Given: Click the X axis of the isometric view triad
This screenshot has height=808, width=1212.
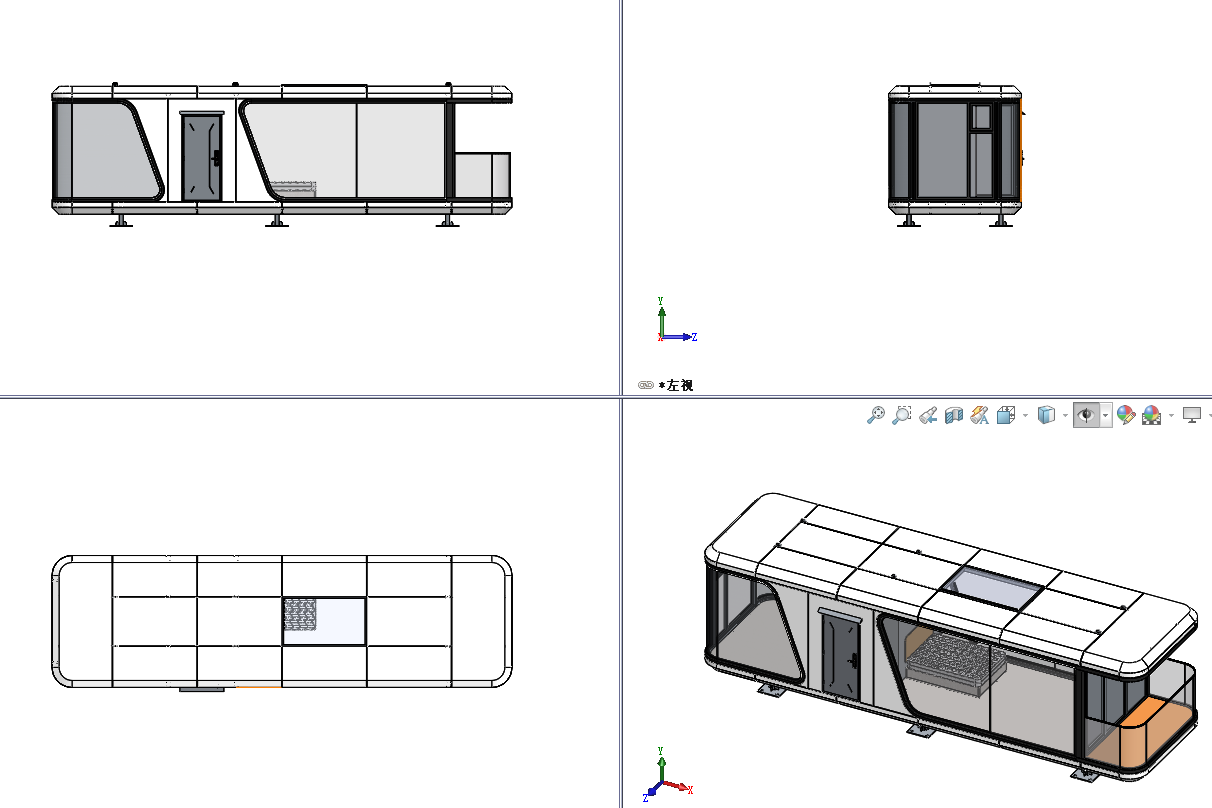Looking at the screenshot, I should 678,788.
